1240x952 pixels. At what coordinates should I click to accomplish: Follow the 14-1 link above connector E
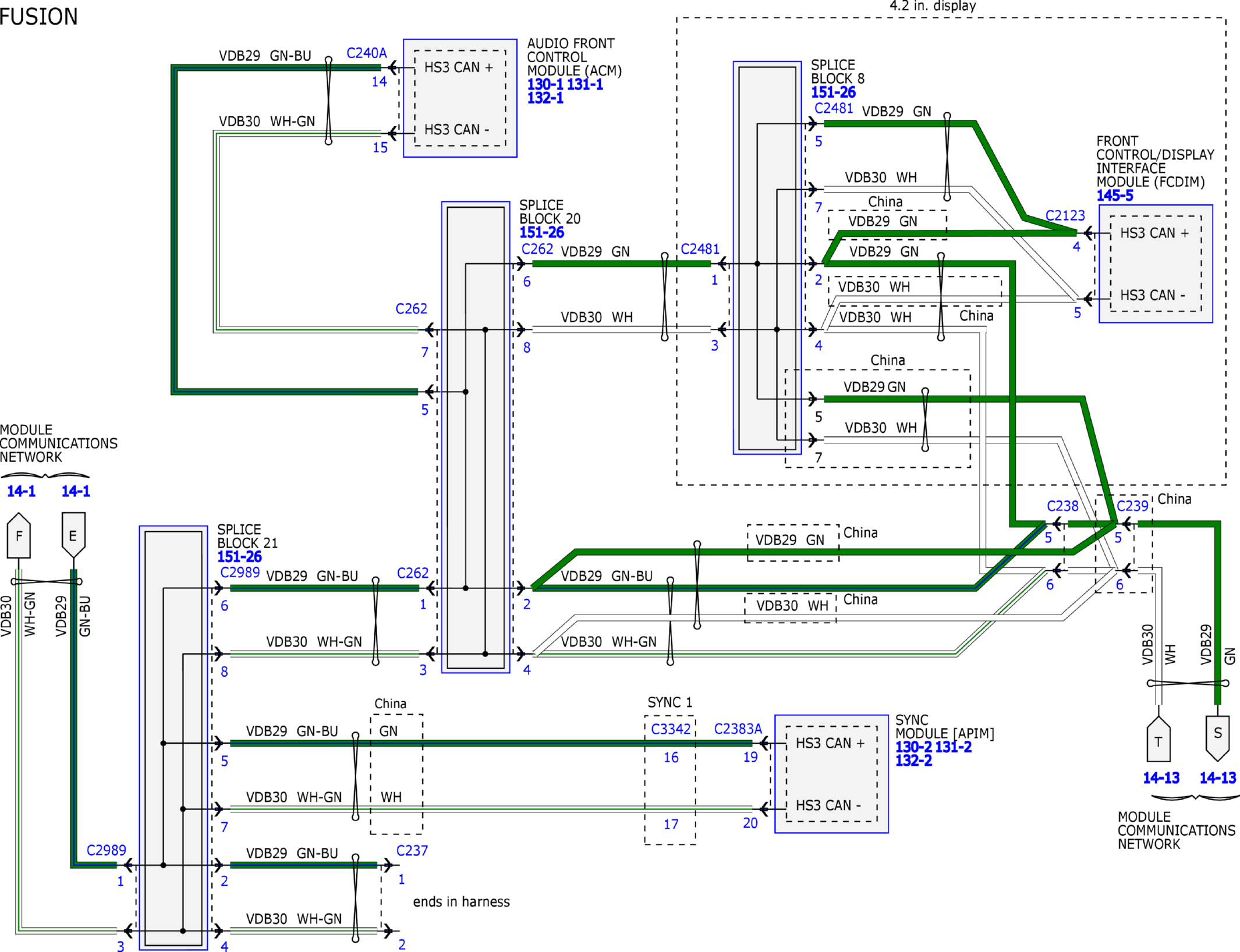point(76,491)
